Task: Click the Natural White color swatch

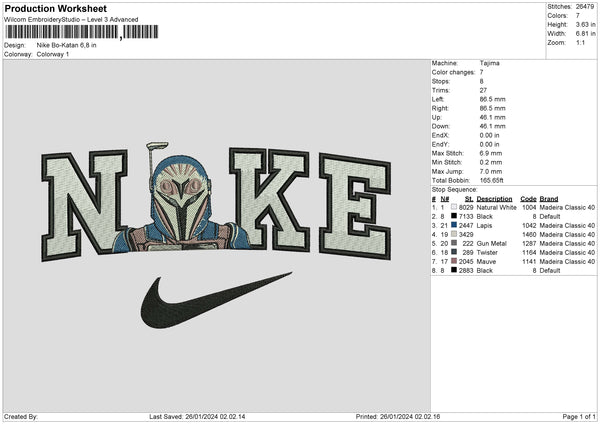Action: (454, 207)
